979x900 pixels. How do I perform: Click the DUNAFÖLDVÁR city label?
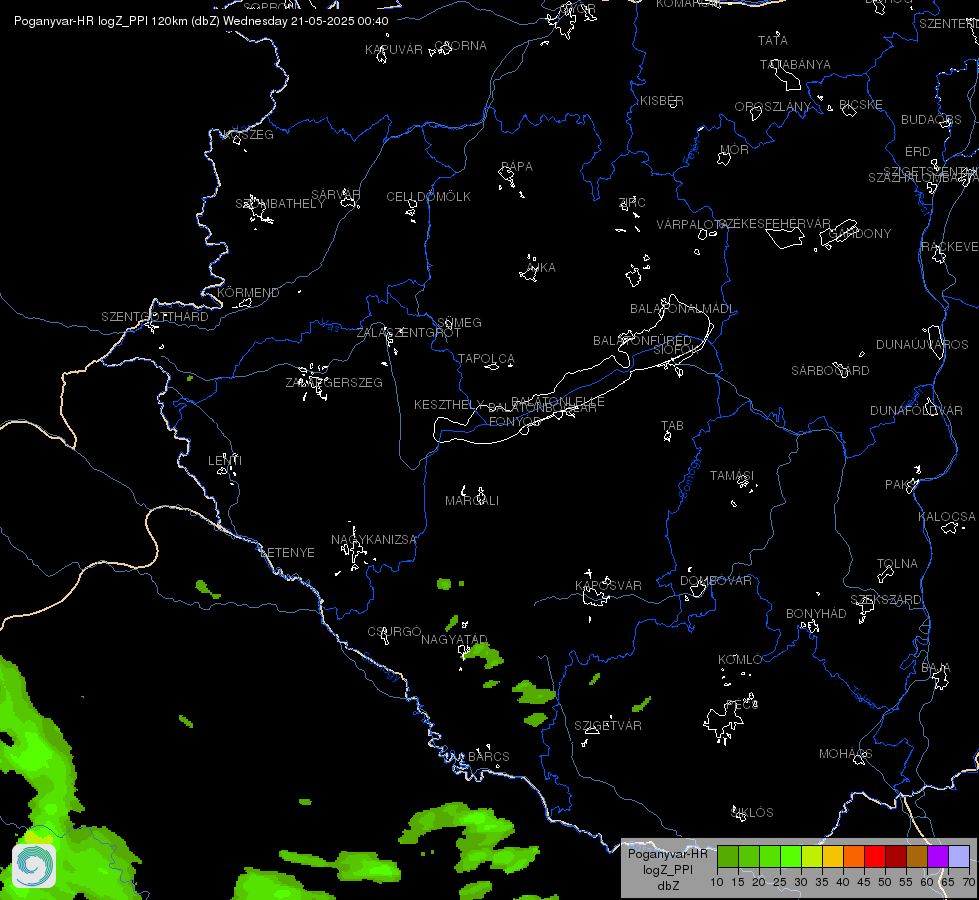tap(916, 411)
